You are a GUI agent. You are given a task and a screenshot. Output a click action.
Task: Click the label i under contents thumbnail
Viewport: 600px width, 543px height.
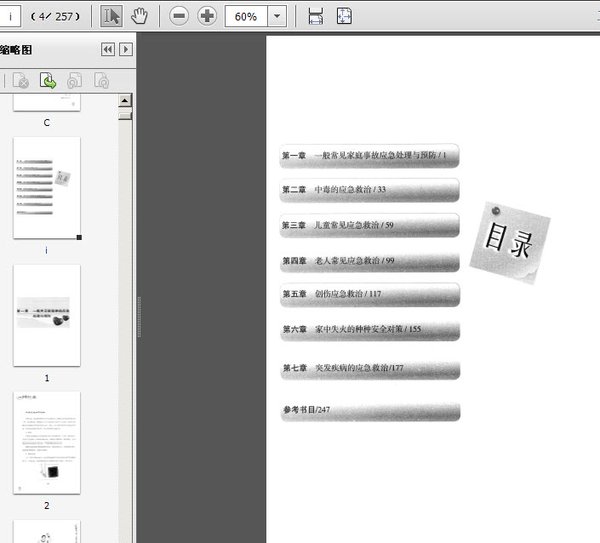pyautogui.click(x=47, y=250)
